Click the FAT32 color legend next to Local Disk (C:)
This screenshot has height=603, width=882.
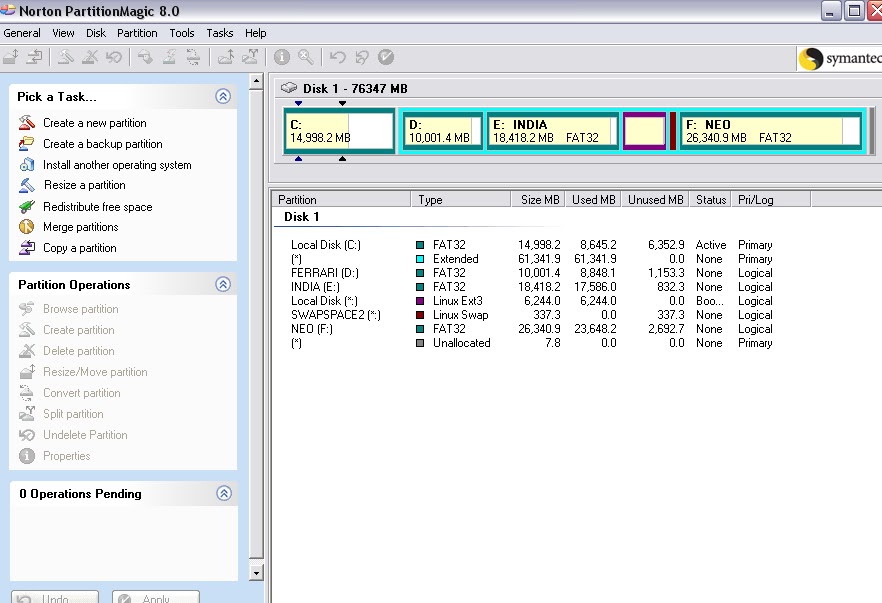[x=420, y=244]
